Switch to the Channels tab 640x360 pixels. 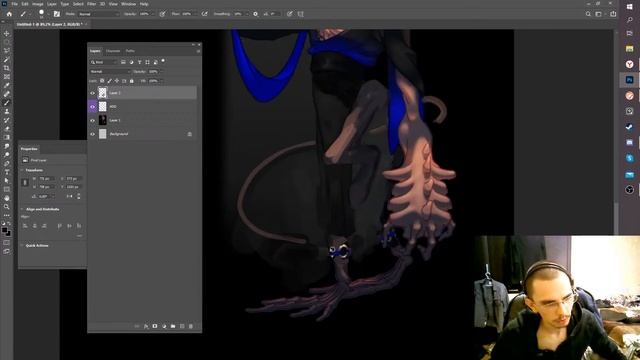pyautogui.click(x=113, y=51)
